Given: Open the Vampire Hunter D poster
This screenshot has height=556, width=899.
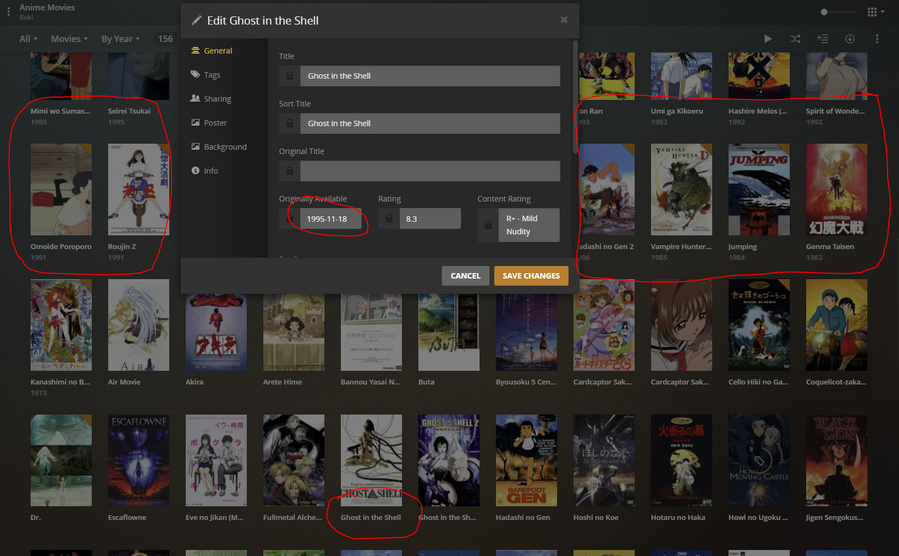Looking at the screenshot, I should [x=681, y=189].
